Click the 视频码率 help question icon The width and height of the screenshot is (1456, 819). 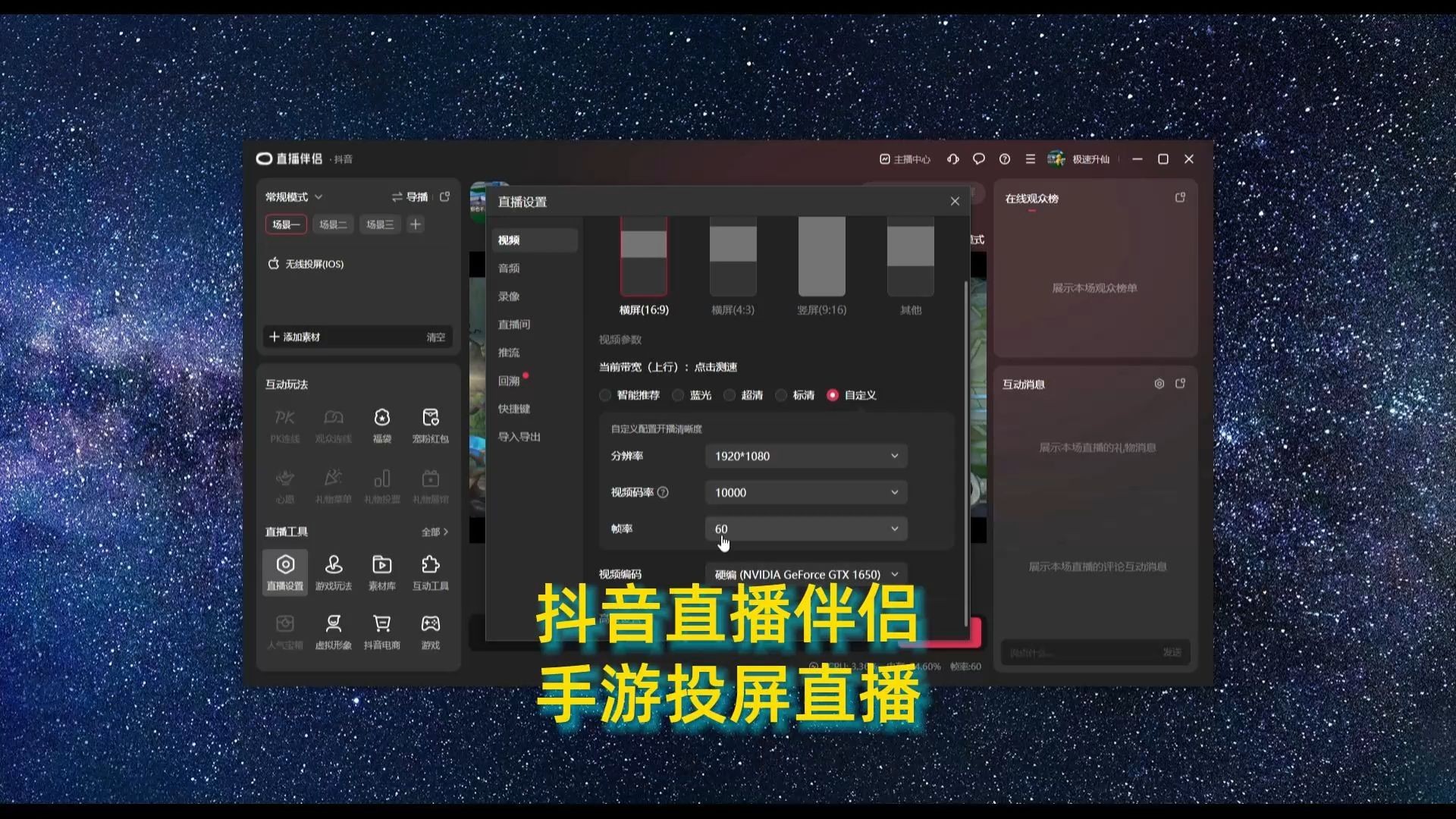(663, 492)
